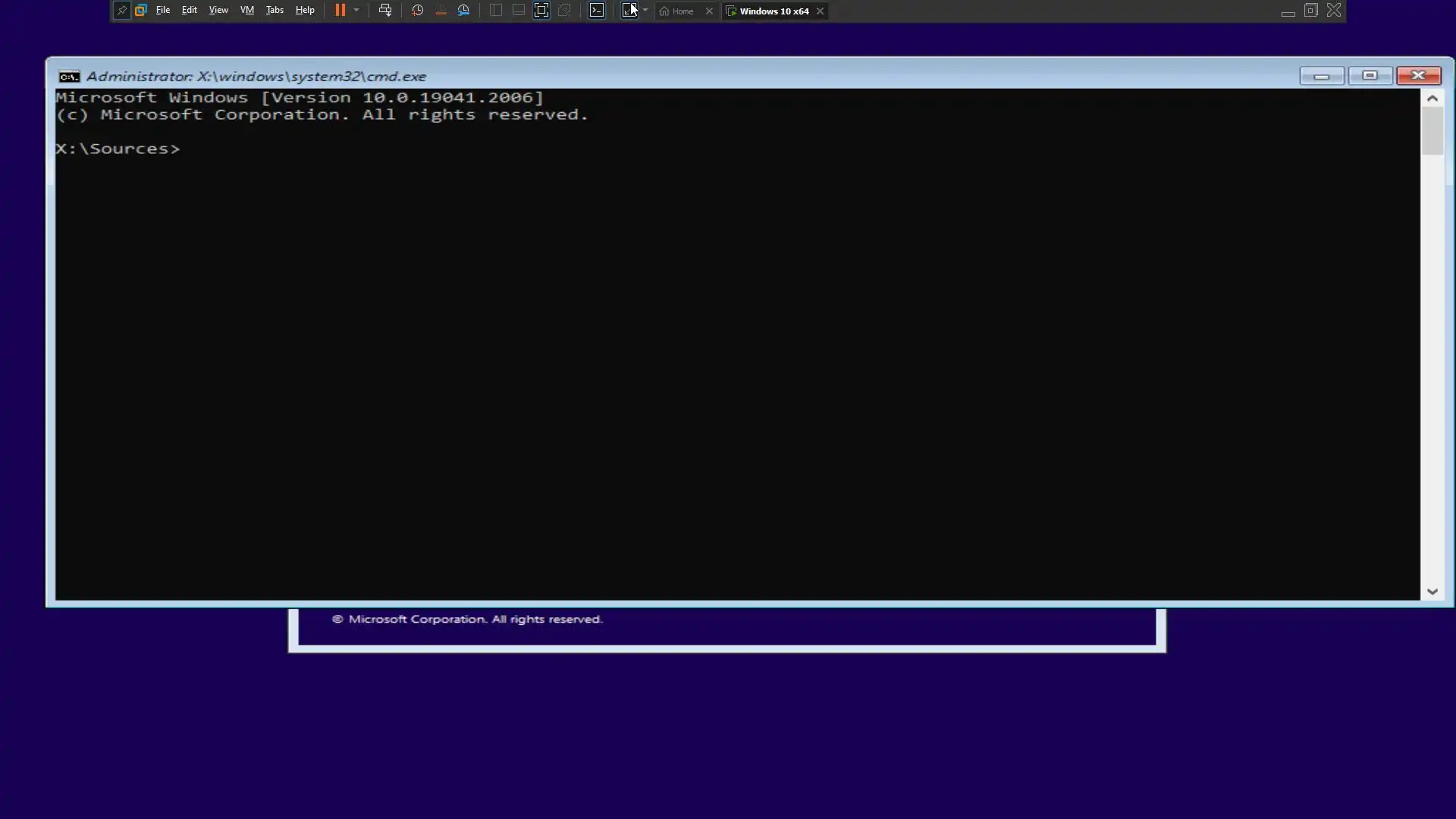Pause the virtual machine
The image size is (1456, 819).
pos(340,11)
